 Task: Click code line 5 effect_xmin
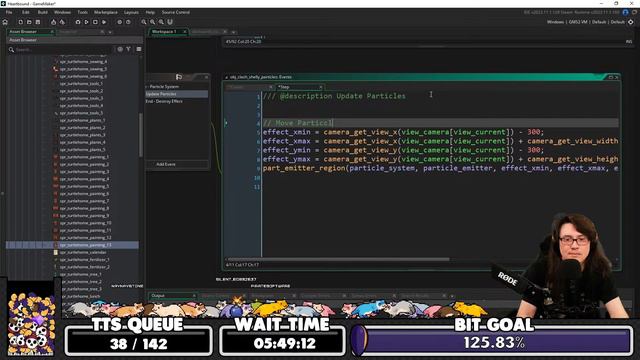click(x=403, y=132)
